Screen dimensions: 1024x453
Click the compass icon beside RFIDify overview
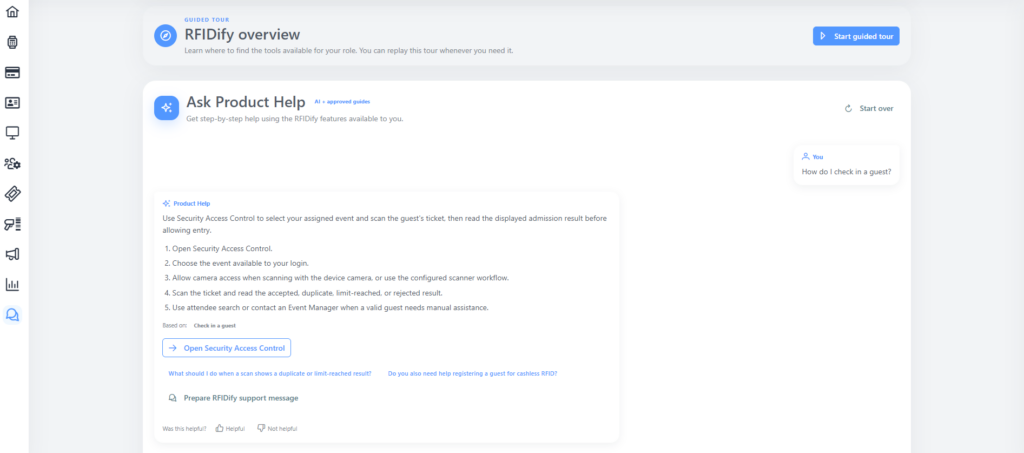point(165,35)
